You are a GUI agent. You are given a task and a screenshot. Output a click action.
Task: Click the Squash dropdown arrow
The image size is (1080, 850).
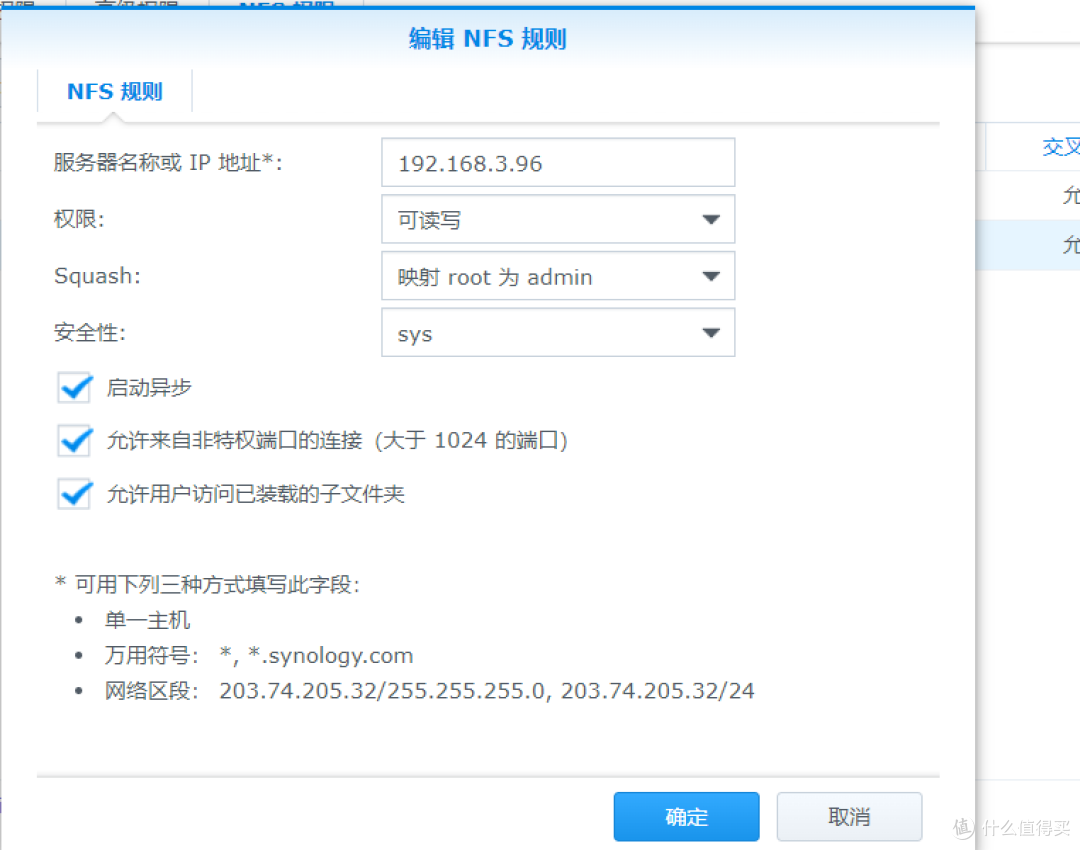tap(711, 277)
